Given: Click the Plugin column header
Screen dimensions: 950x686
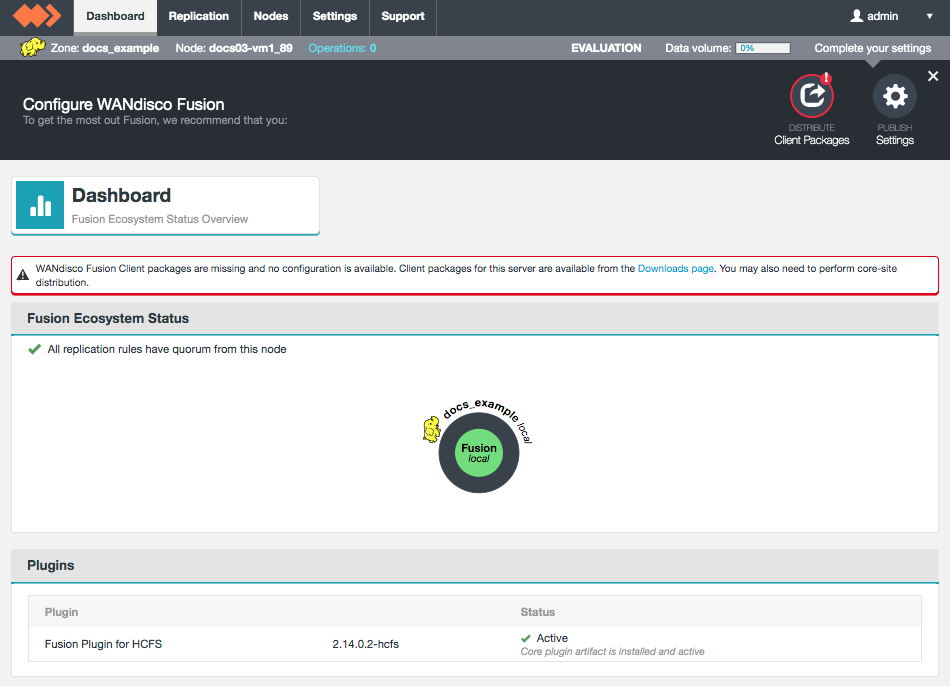Looking at the screenshot, I should pyautogui.click(x=61, y=612).
